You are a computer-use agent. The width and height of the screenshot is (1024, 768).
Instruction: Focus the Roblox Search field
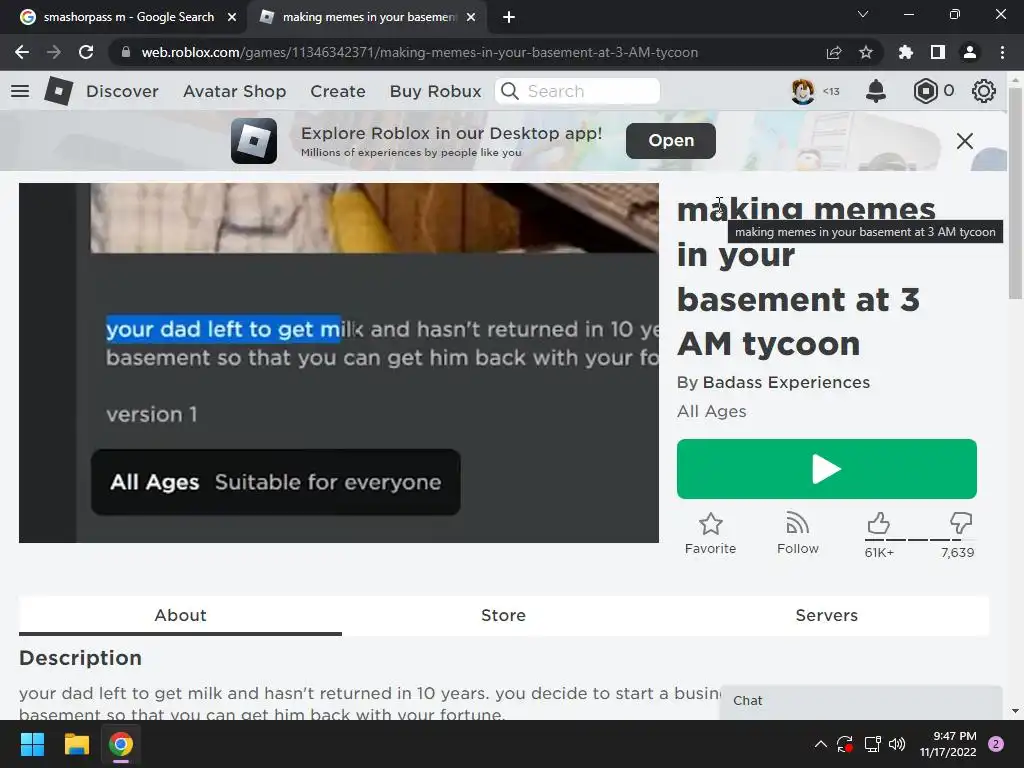(x=577, y=91)
